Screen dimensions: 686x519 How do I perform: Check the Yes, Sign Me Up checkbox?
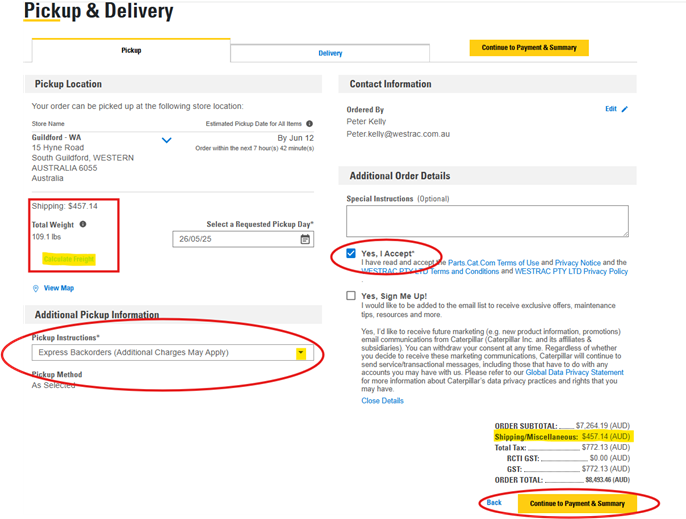[x=351, y=296]
